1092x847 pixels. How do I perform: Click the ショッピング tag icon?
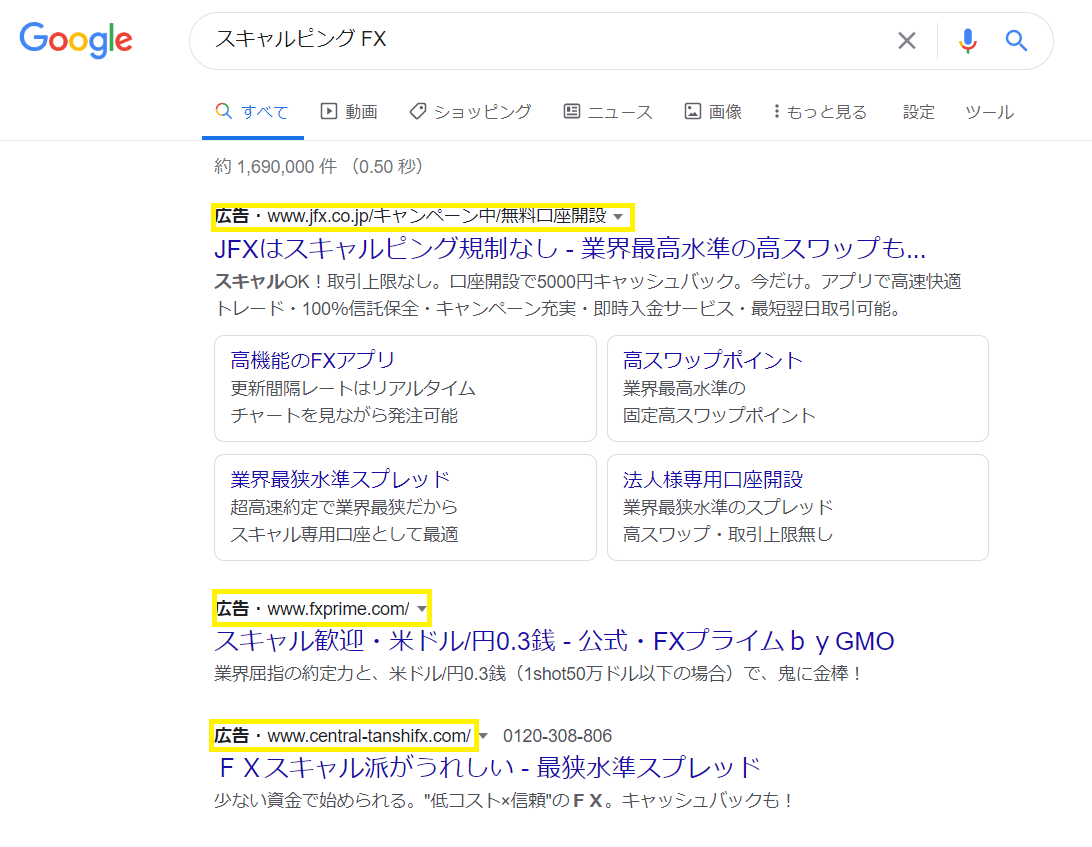click(418, 111)
